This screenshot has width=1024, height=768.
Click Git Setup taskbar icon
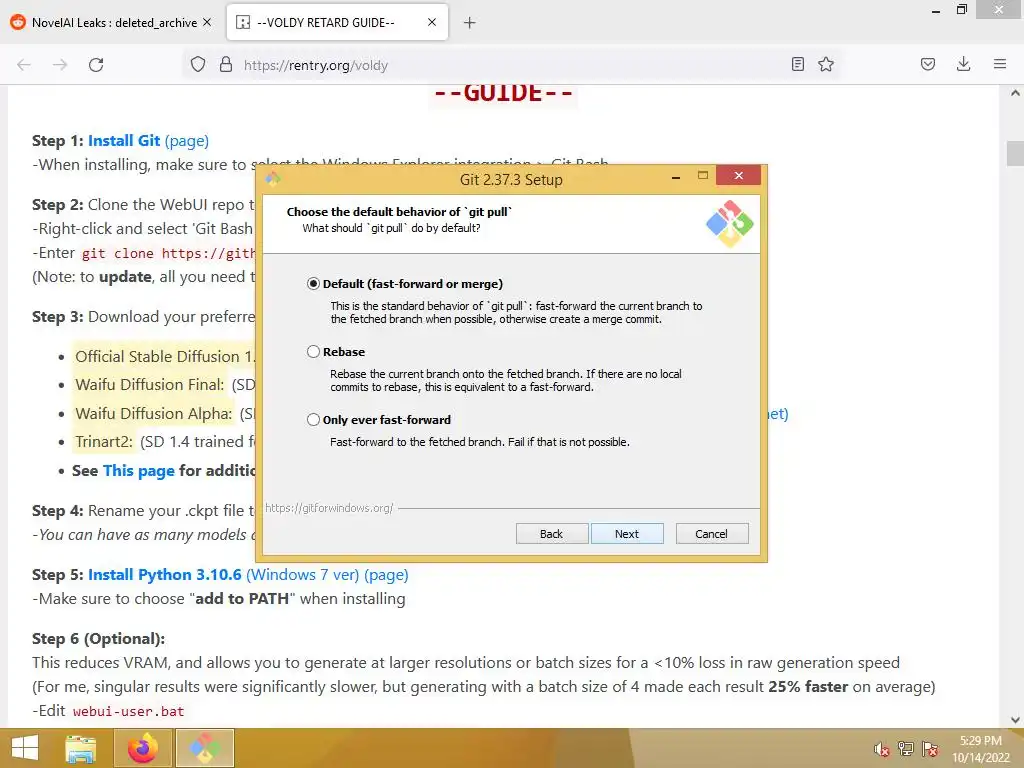(204, 748)
